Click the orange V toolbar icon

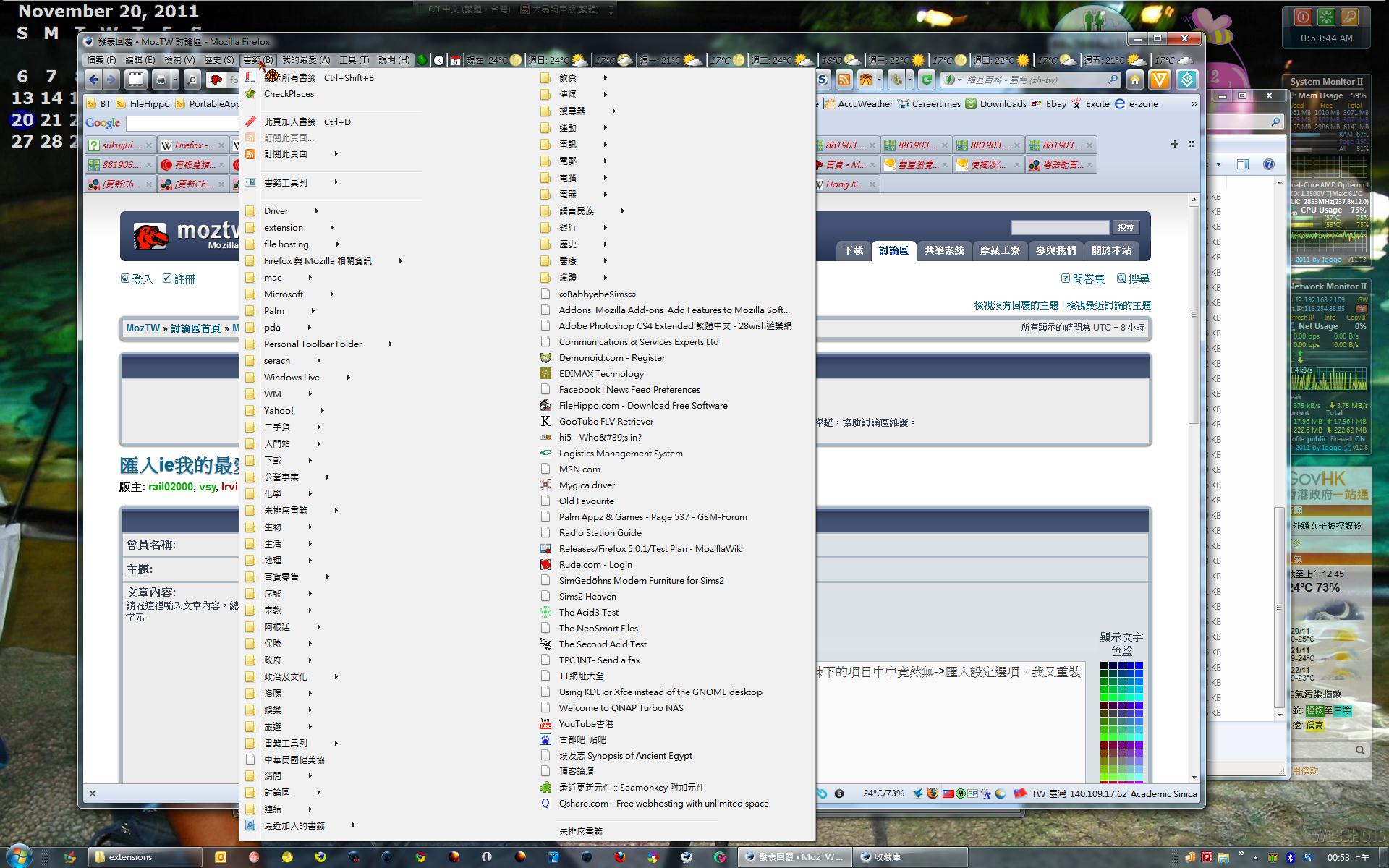coord(1159,80)
